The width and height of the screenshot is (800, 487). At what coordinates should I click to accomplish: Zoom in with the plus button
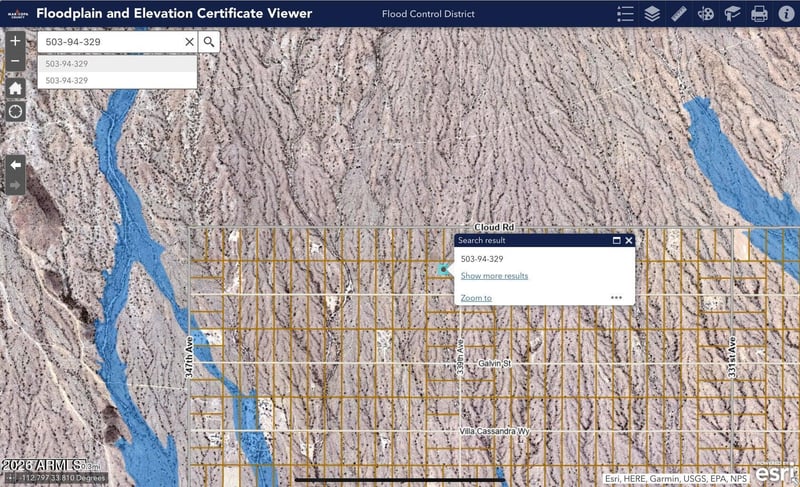click(15, 41)
